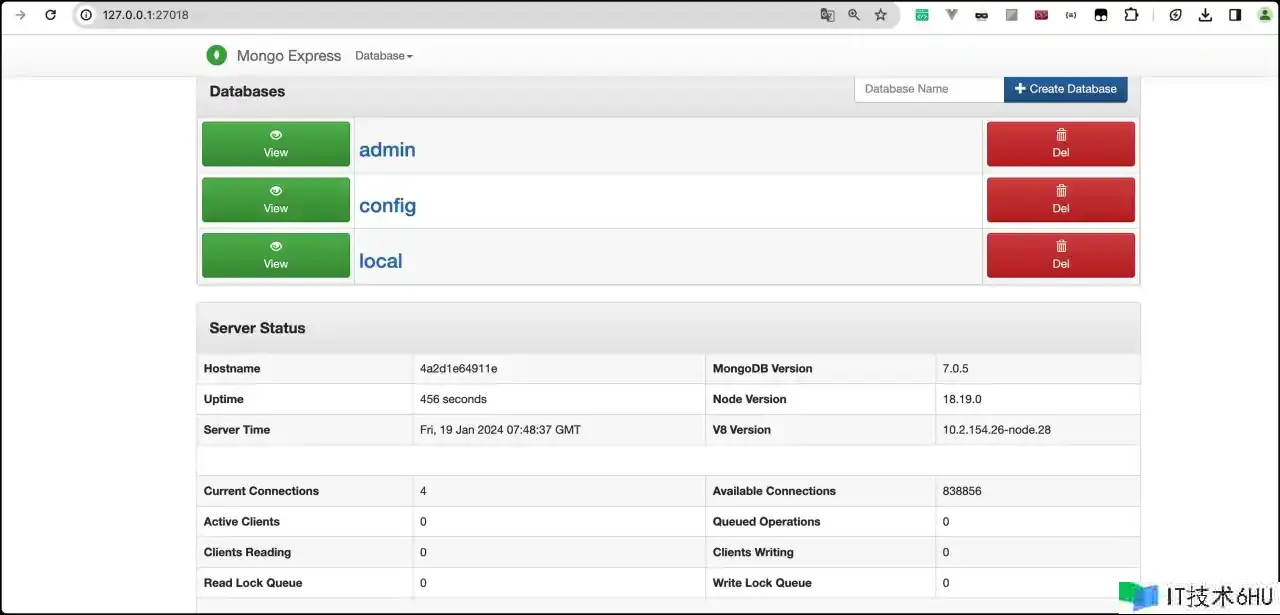Click the Read Lock Queue label
1280x615 pixels.
[x=253, y=583]
